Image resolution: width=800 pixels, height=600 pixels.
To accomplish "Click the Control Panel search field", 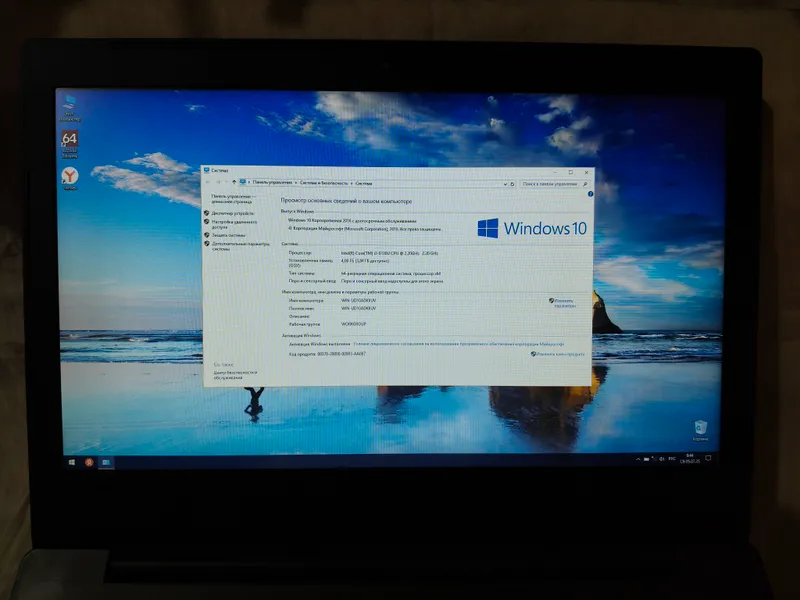I will [x=554, y=184].
